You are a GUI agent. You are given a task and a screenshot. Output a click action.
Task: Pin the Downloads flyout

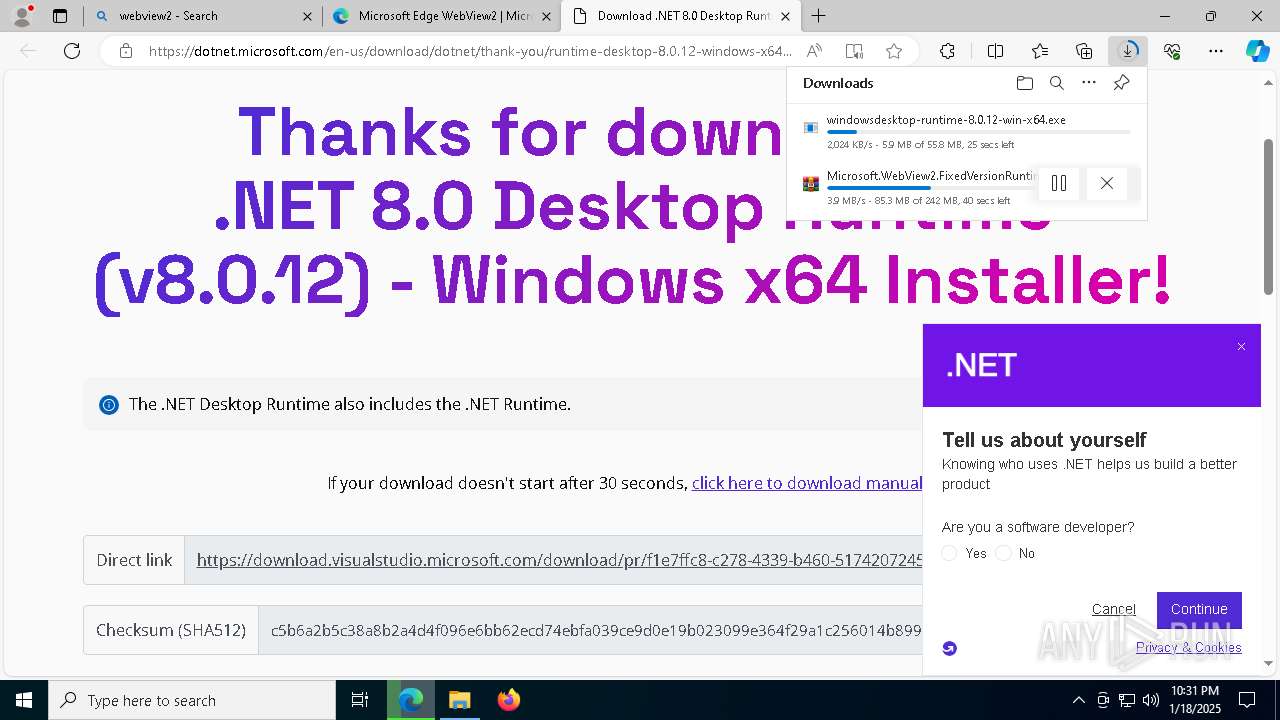coord(1121,83)
